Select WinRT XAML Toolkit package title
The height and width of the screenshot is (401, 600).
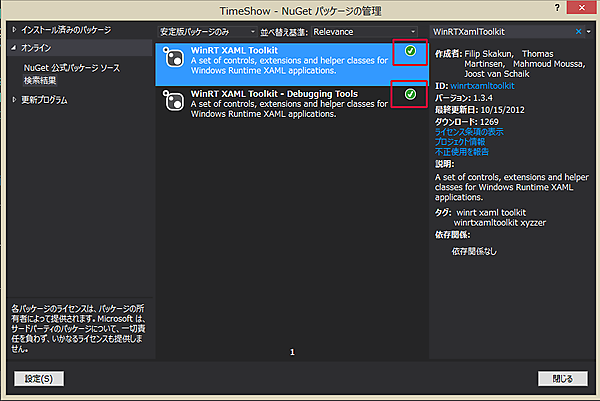pos(234,50)
